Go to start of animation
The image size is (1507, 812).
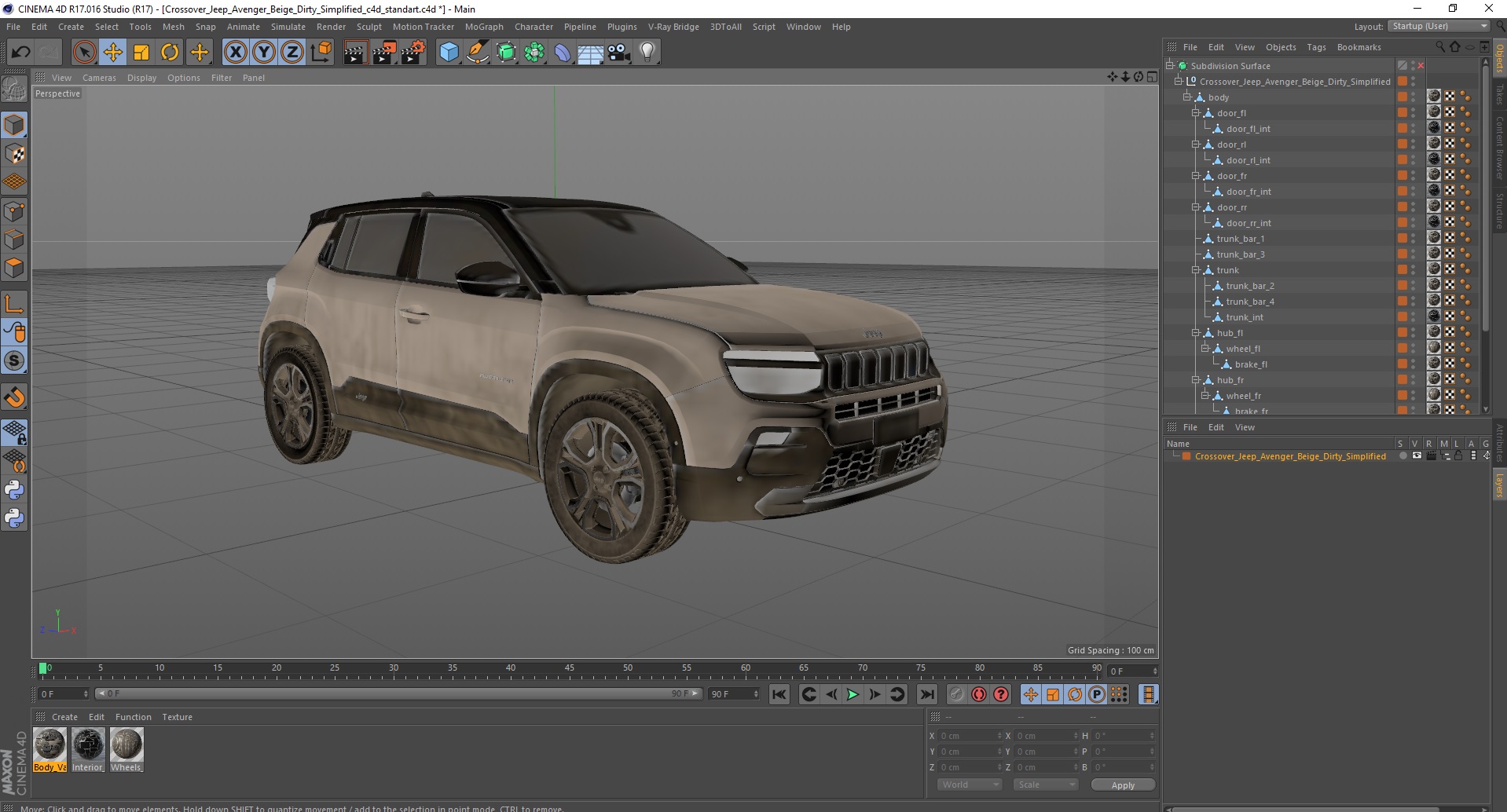point(779,694)
